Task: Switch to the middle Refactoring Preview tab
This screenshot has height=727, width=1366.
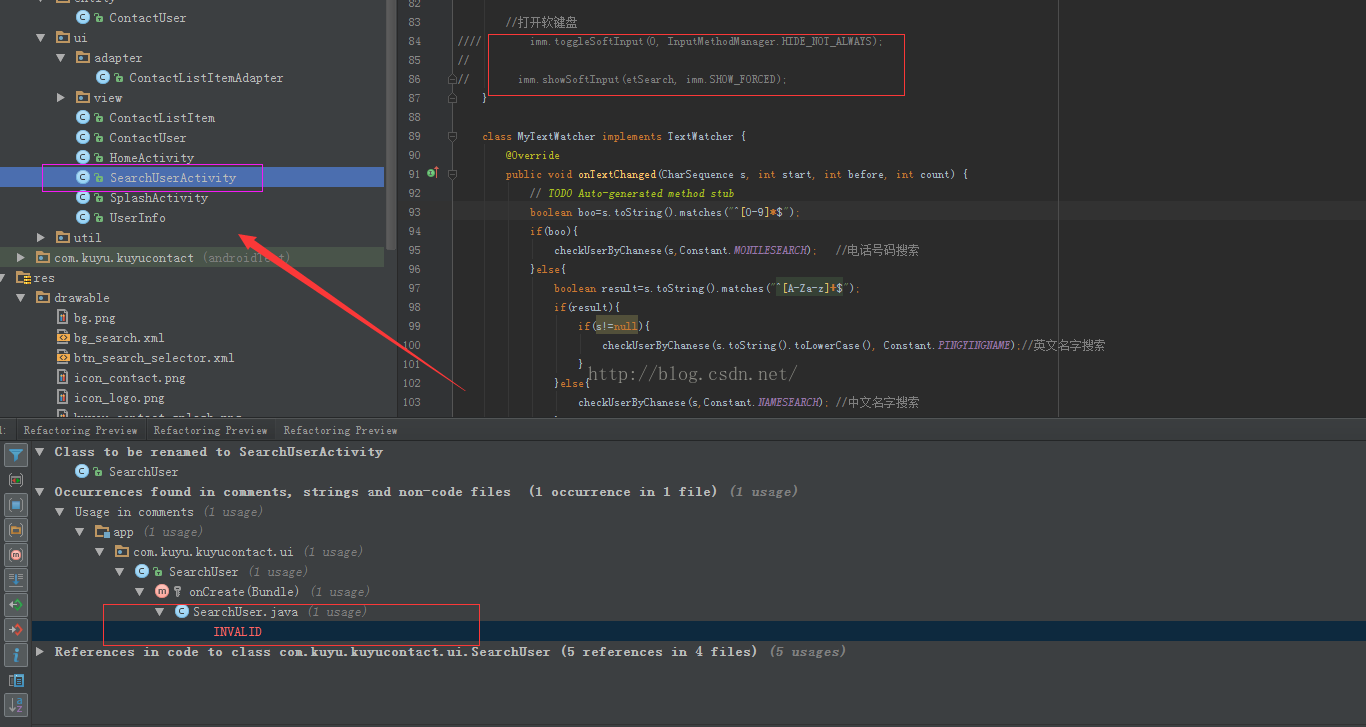Action: tap(211, 430)
